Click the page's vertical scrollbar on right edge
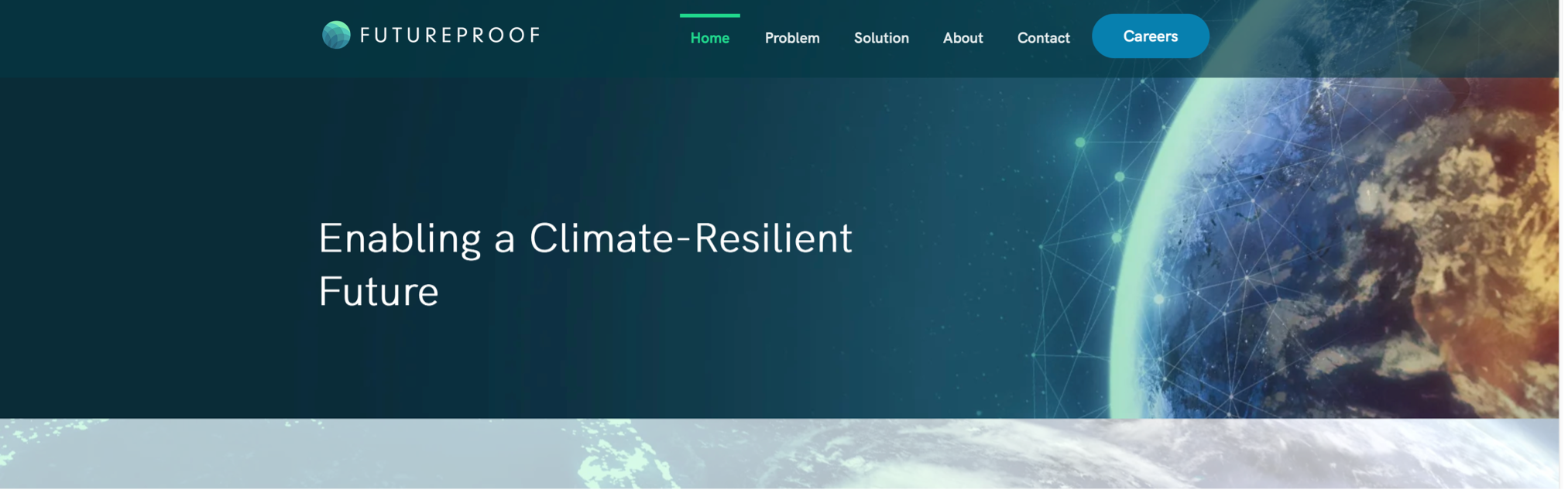 pyautogui.click(x=1563, y=232)
